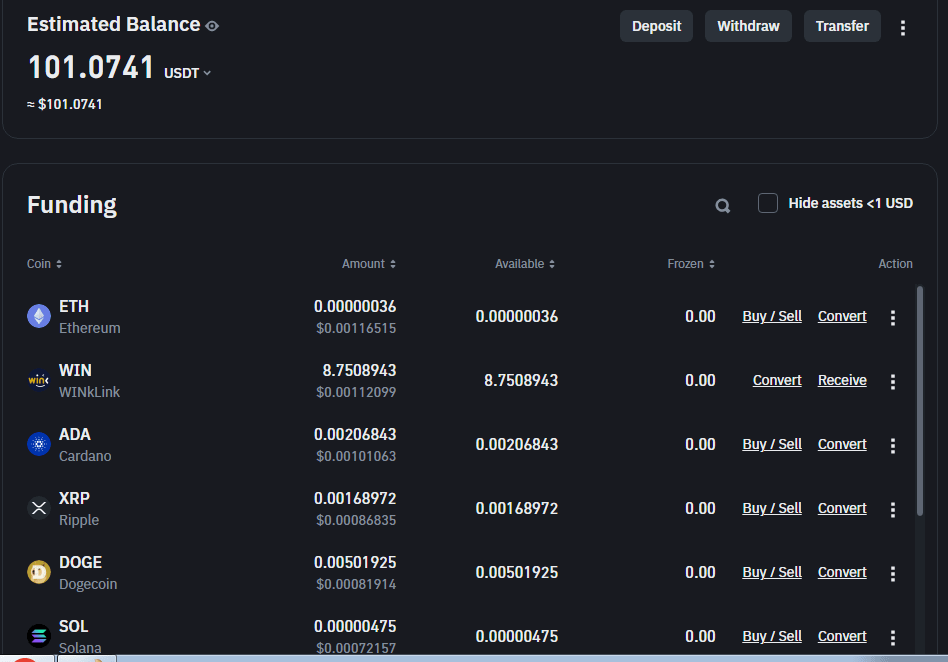Select the ADA value $0.00101063
This screenshot has width=948, height=662.
356,456
